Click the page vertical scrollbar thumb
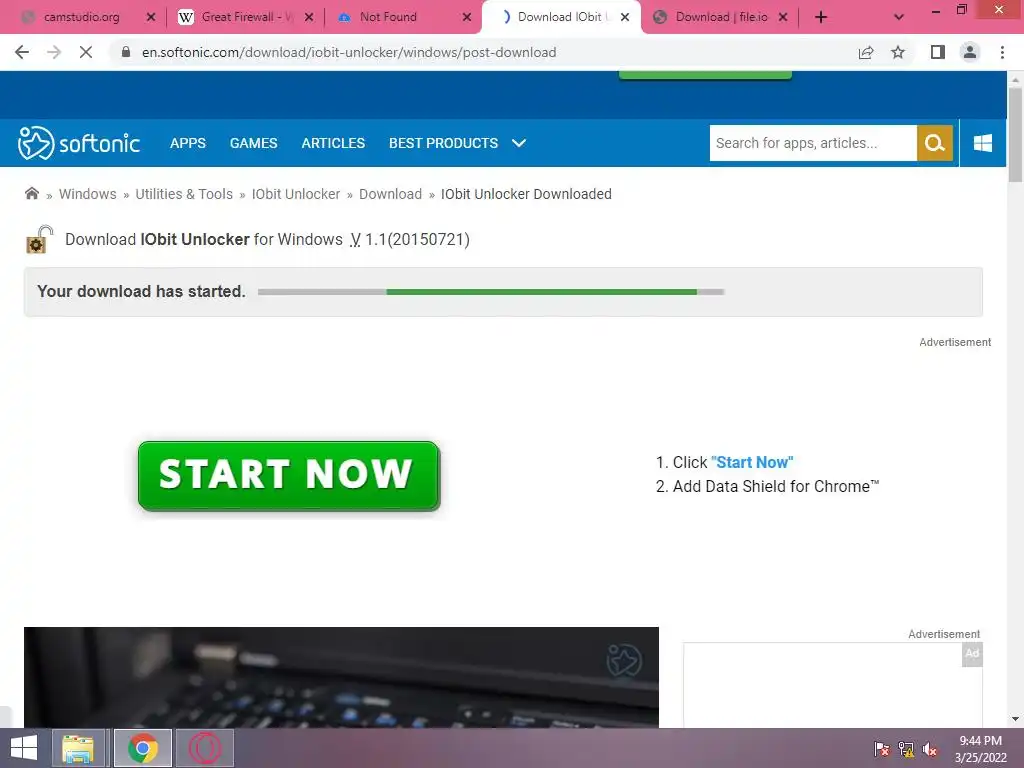 point(1015,135)
